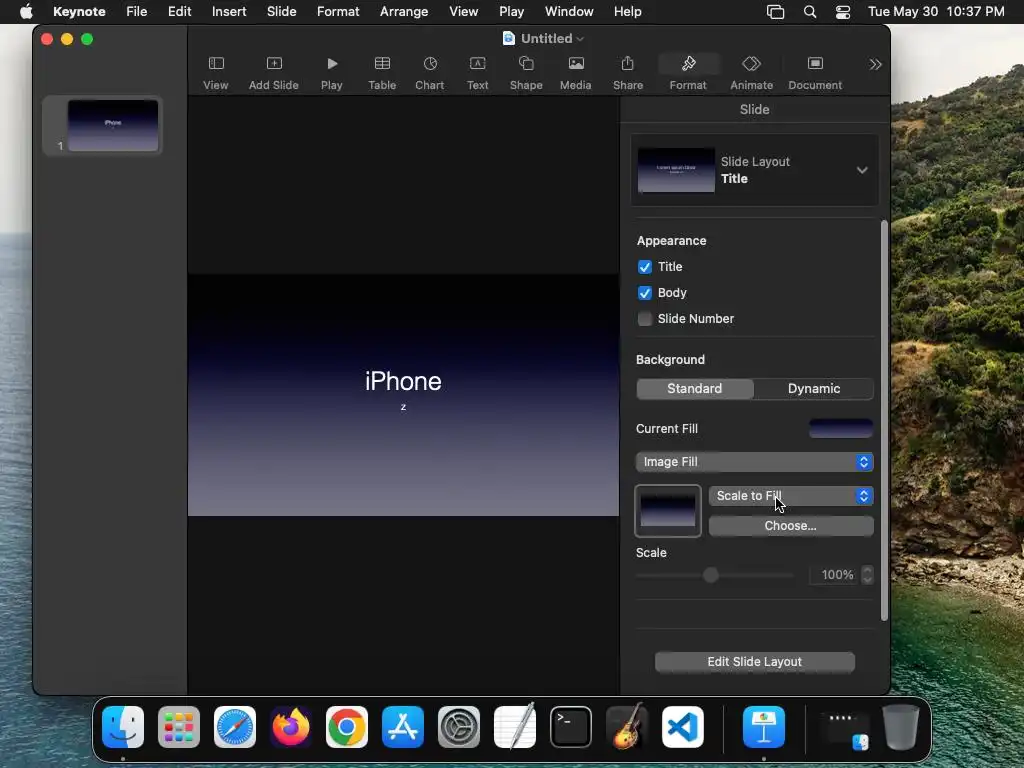Open the Slide menu

(281, 12)
